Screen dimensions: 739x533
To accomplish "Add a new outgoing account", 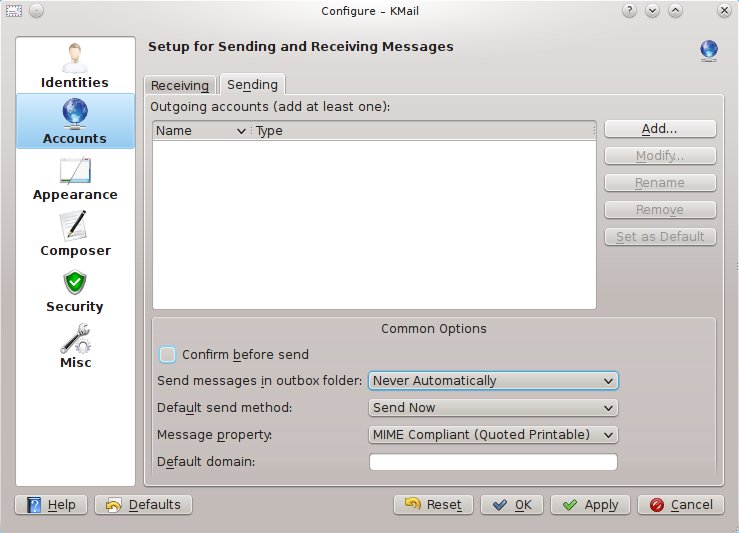I will coord(660,129).
